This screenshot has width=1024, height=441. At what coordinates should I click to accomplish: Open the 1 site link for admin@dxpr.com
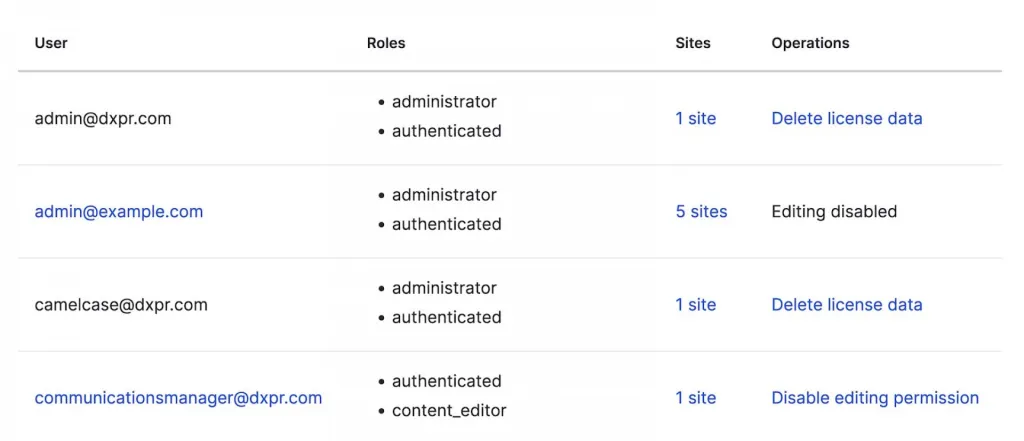[x=695, y=118]
